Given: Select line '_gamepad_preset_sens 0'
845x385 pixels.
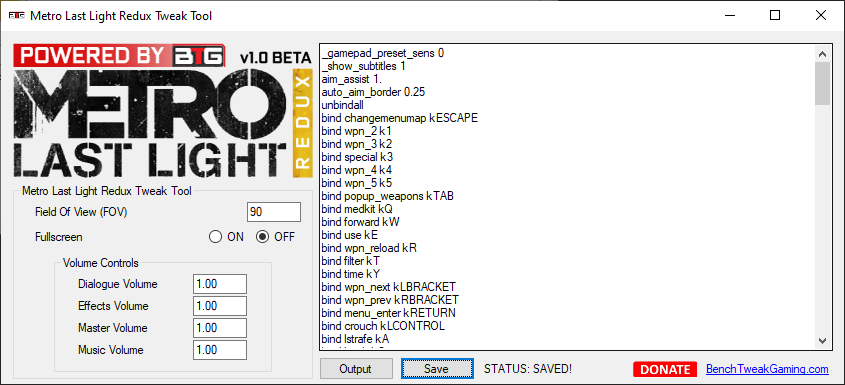Looking at the screenshot, I should (x=383, y=53).
